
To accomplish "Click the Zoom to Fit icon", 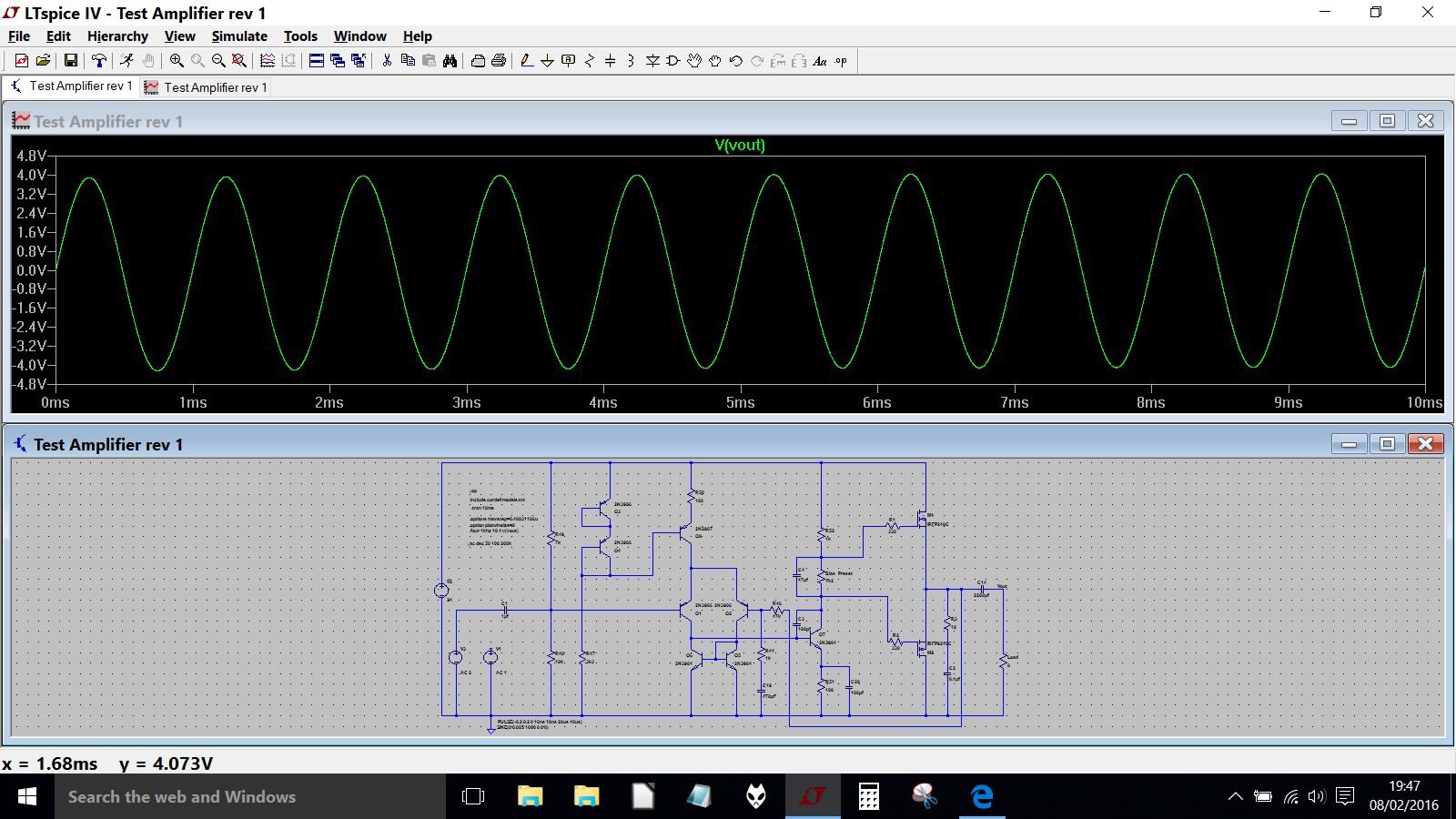I will pyautogui.click(x=239, y=61).
